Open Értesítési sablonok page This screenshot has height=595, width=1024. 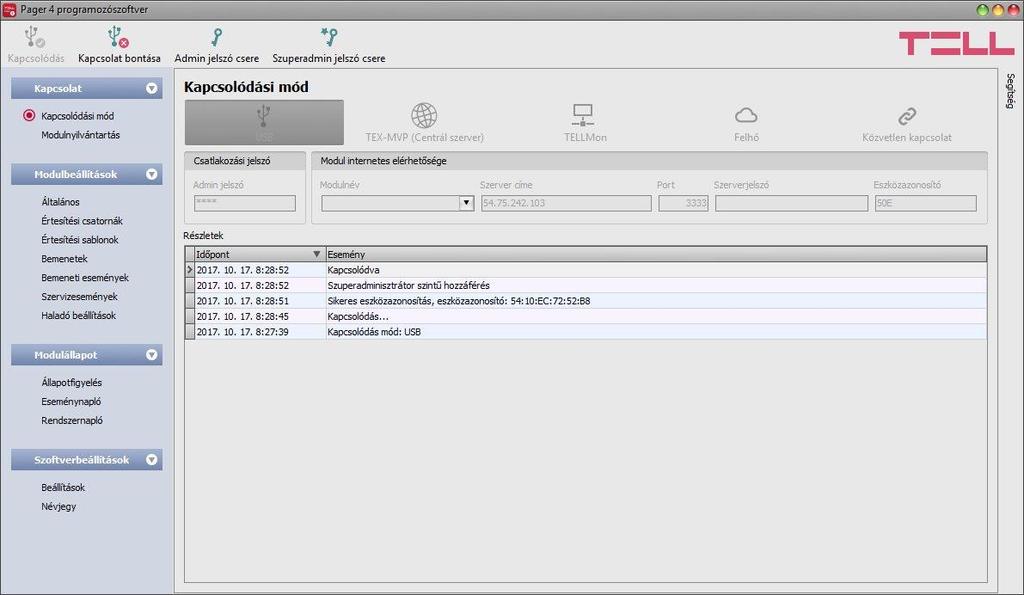pos(80,240)
